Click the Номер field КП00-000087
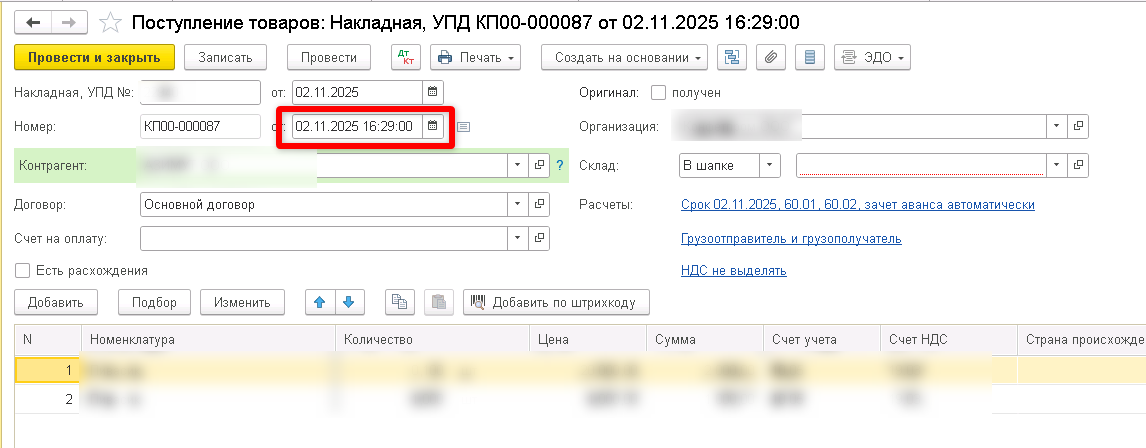 200,126
